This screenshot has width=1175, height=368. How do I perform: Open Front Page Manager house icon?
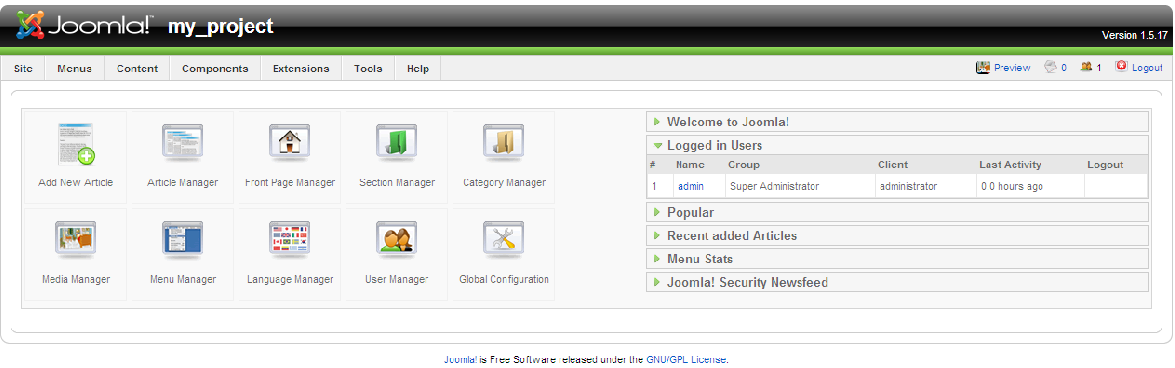[x=289, y=142]
